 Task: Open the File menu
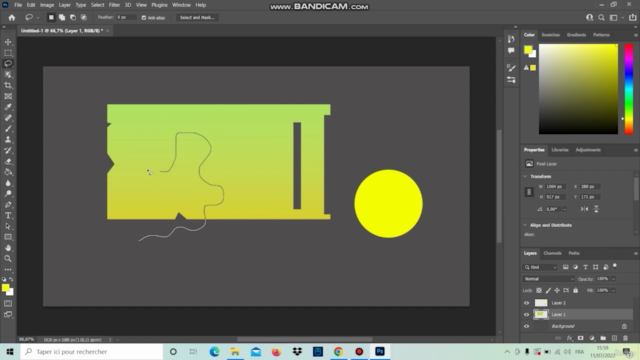(x=18, y=5)
